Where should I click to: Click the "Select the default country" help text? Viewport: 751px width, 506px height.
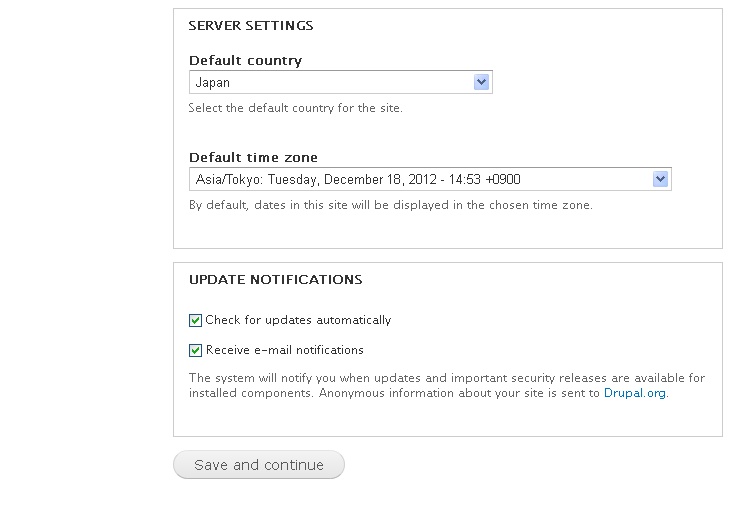(296, 108)
